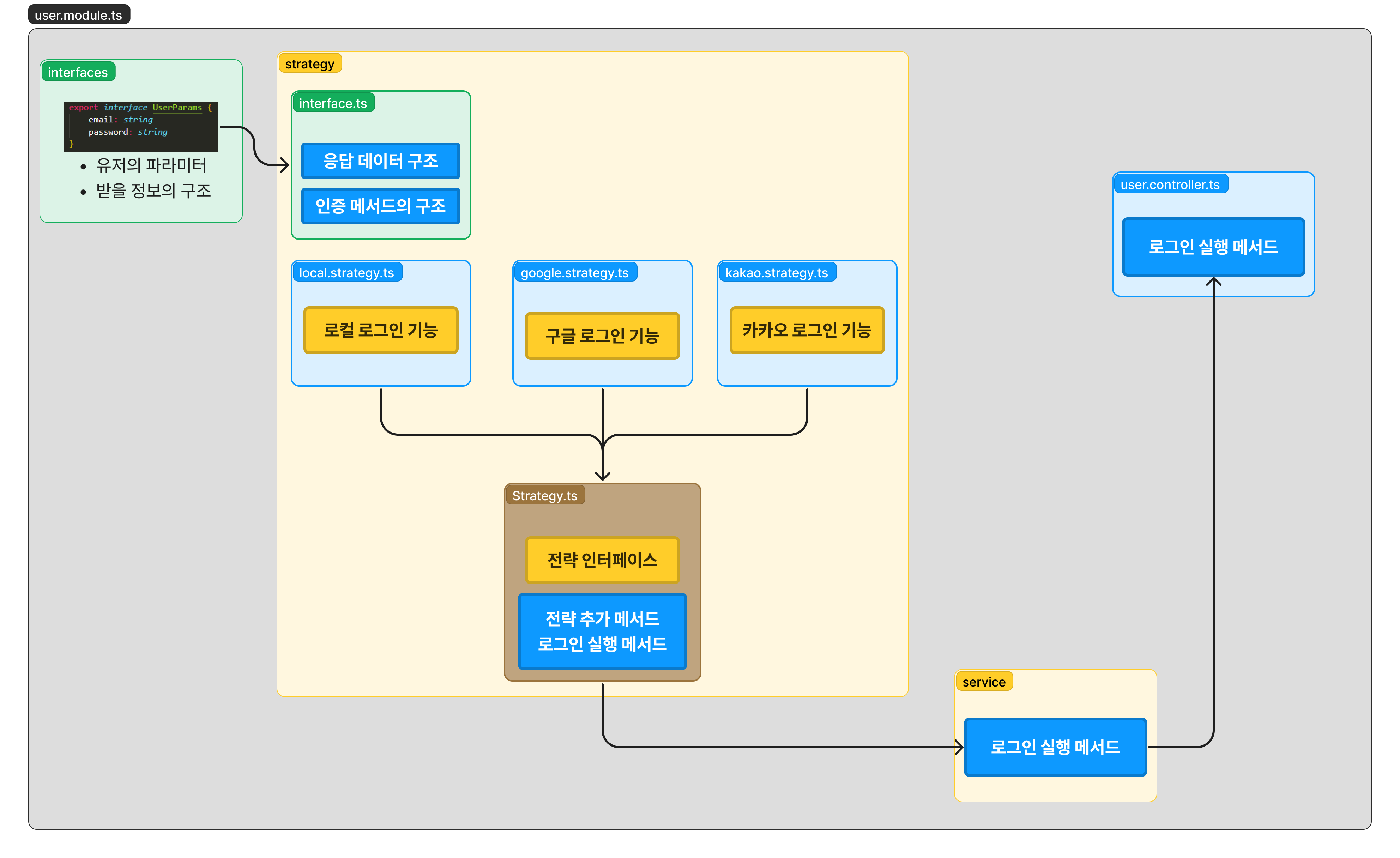The height and width of the screenshot is (858, 1400).
Task: Select 로그인 실행 메서드 box in user.controller.ts
Action: click(1213, 247)
